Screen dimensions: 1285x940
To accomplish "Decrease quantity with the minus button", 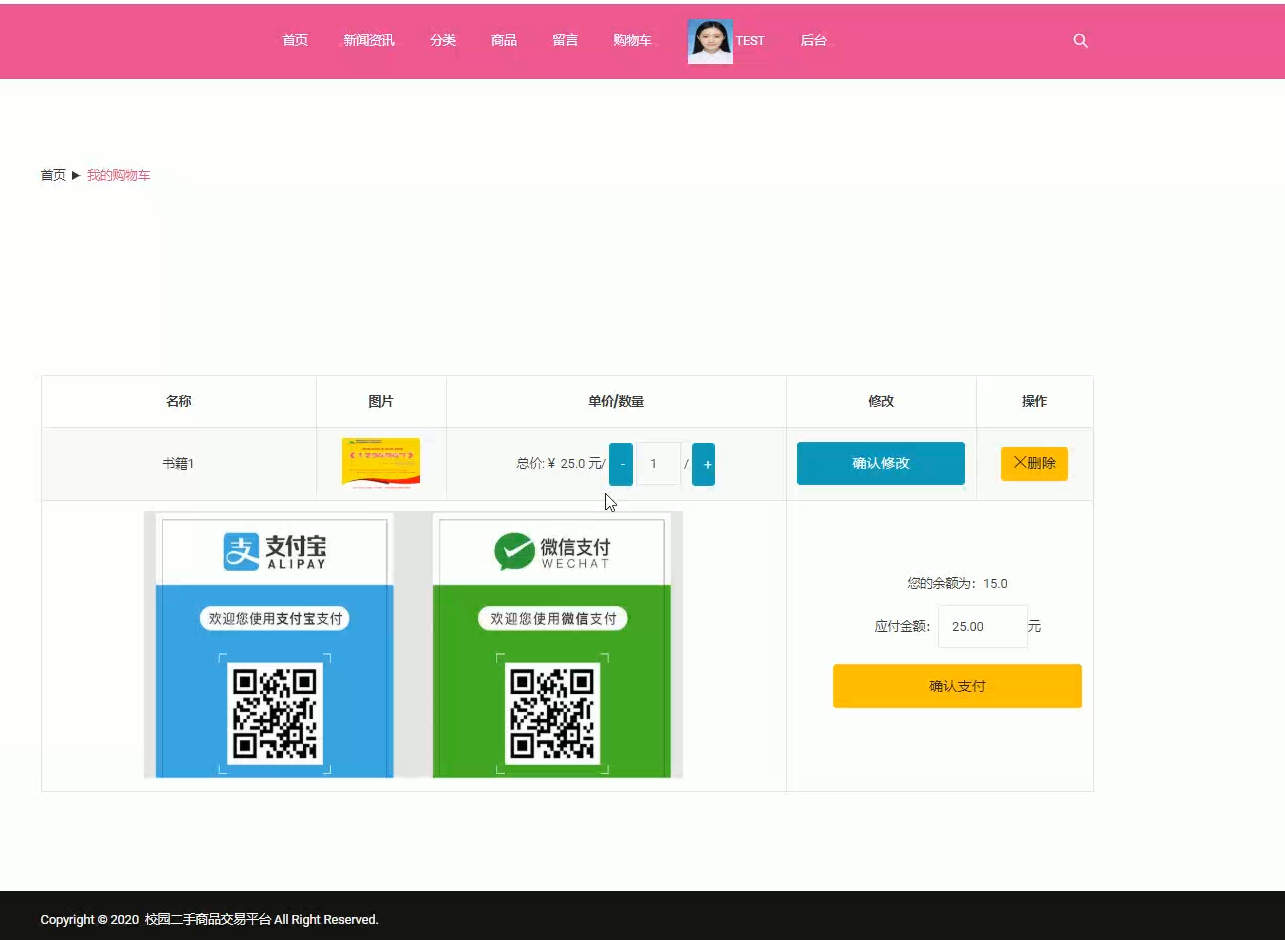I will pos(621,464).
